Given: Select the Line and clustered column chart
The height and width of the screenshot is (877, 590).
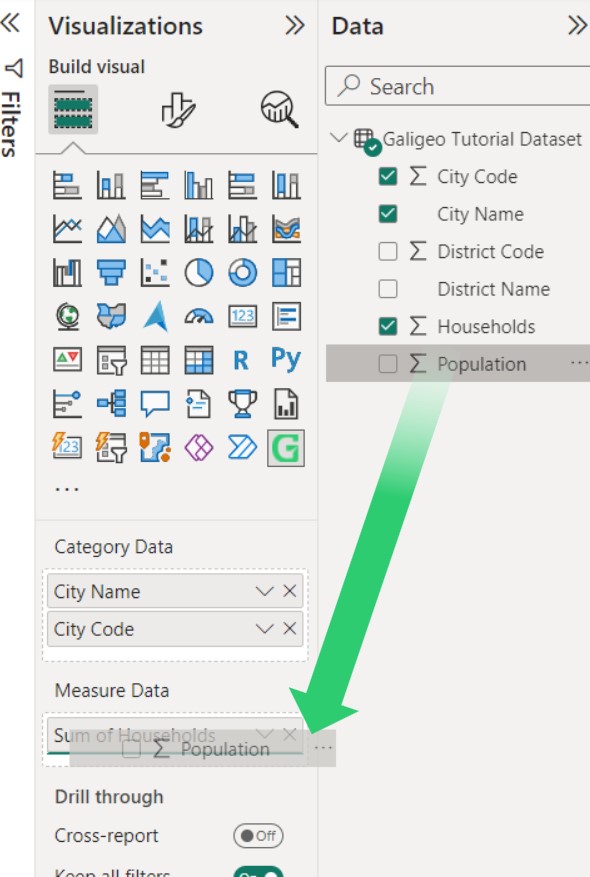Looking at the screenshot, I should (x=242, y=229).
